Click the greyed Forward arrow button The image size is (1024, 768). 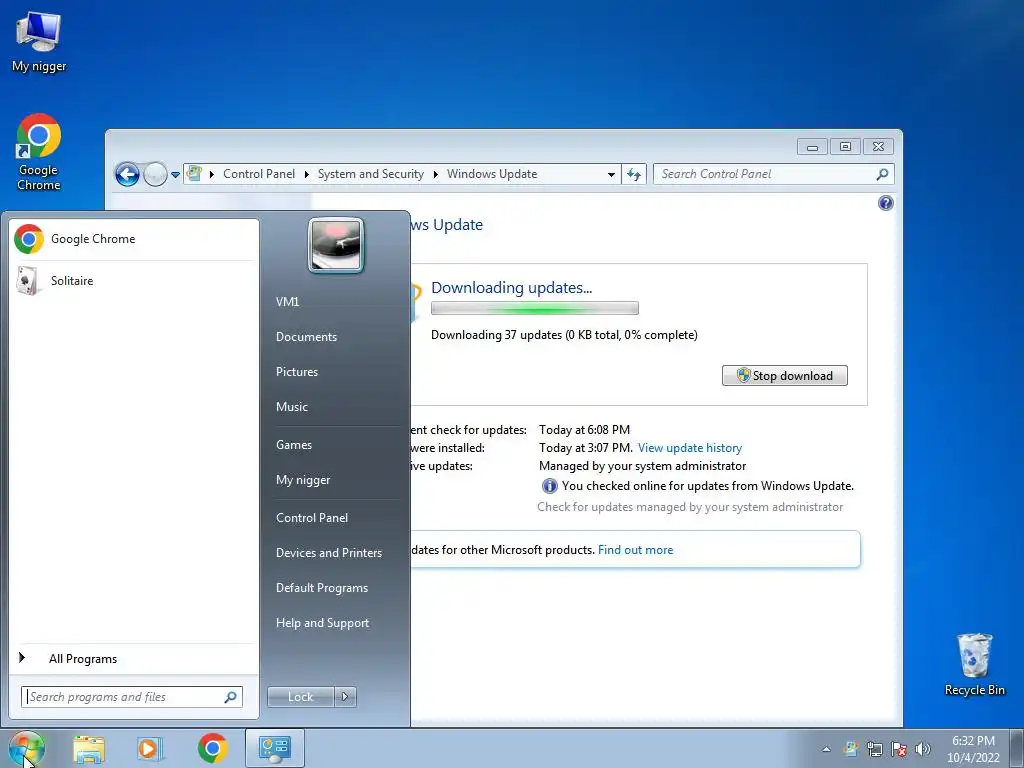(x=155, y=174)
